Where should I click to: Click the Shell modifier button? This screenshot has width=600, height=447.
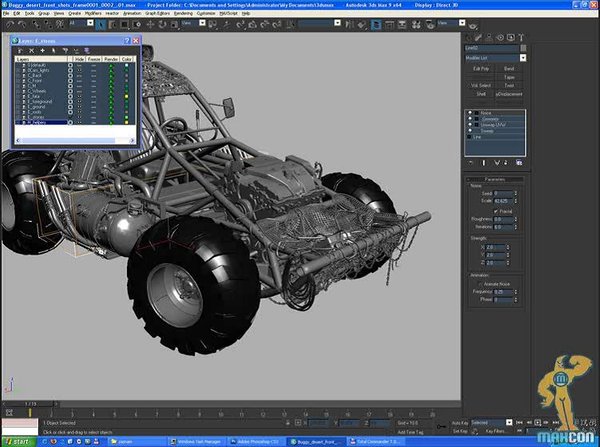click(481, 94)
